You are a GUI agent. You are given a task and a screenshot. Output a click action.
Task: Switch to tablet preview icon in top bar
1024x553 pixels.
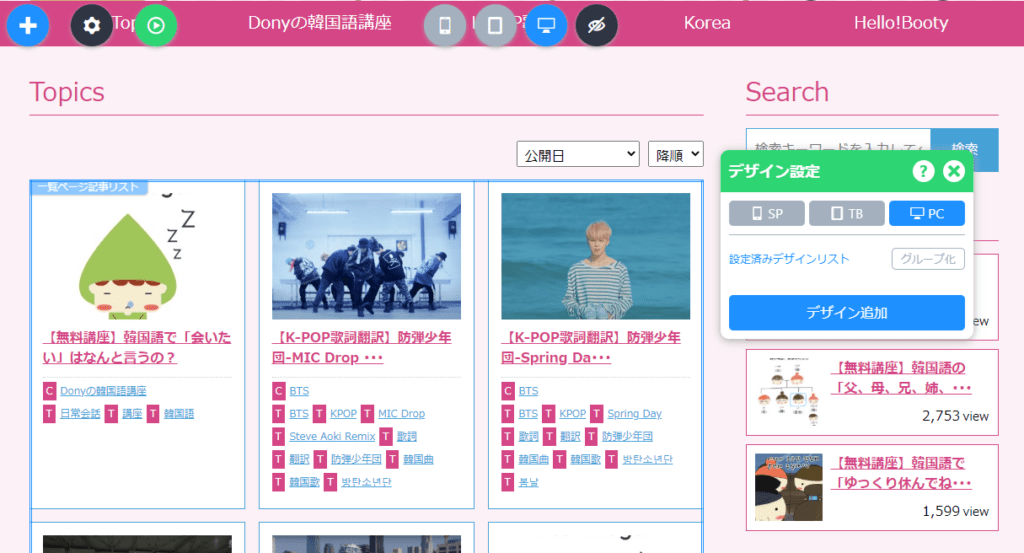tap(495, 25)
